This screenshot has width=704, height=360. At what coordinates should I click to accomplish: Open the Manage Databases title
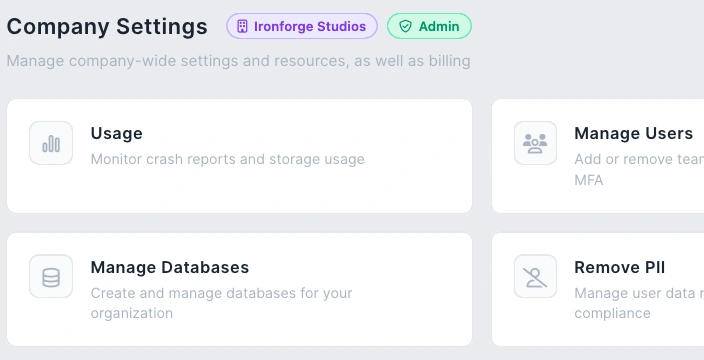170,267
